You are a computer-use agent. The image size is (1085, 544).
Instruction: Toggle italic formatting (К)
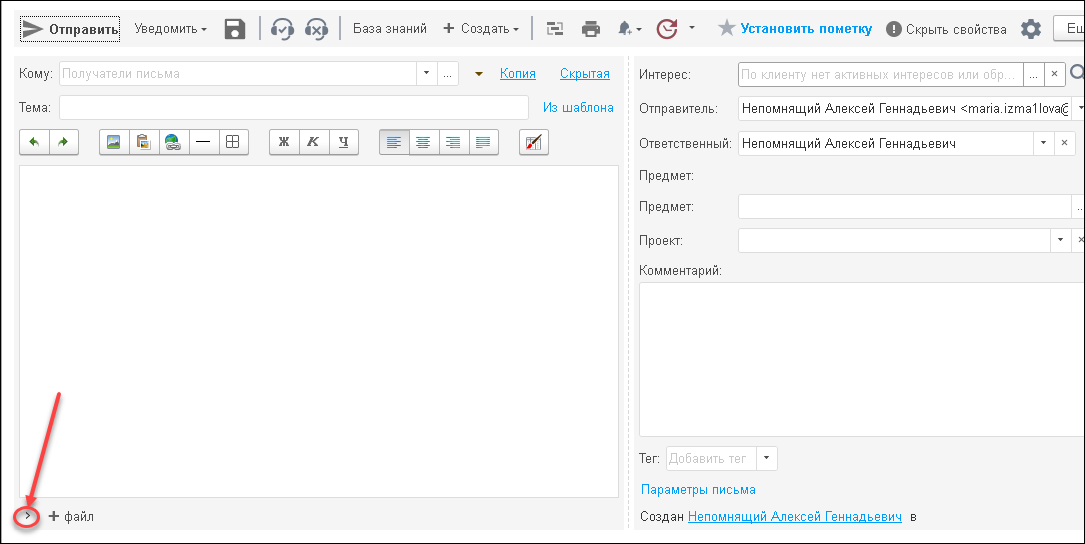tap(313, 143)
